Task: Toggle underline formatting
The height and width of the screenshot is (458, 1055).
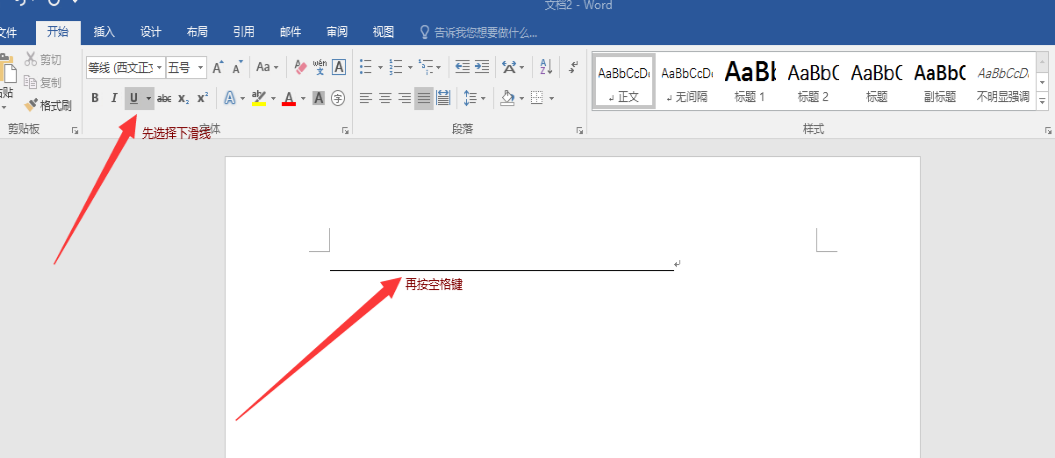Action: 134,99
